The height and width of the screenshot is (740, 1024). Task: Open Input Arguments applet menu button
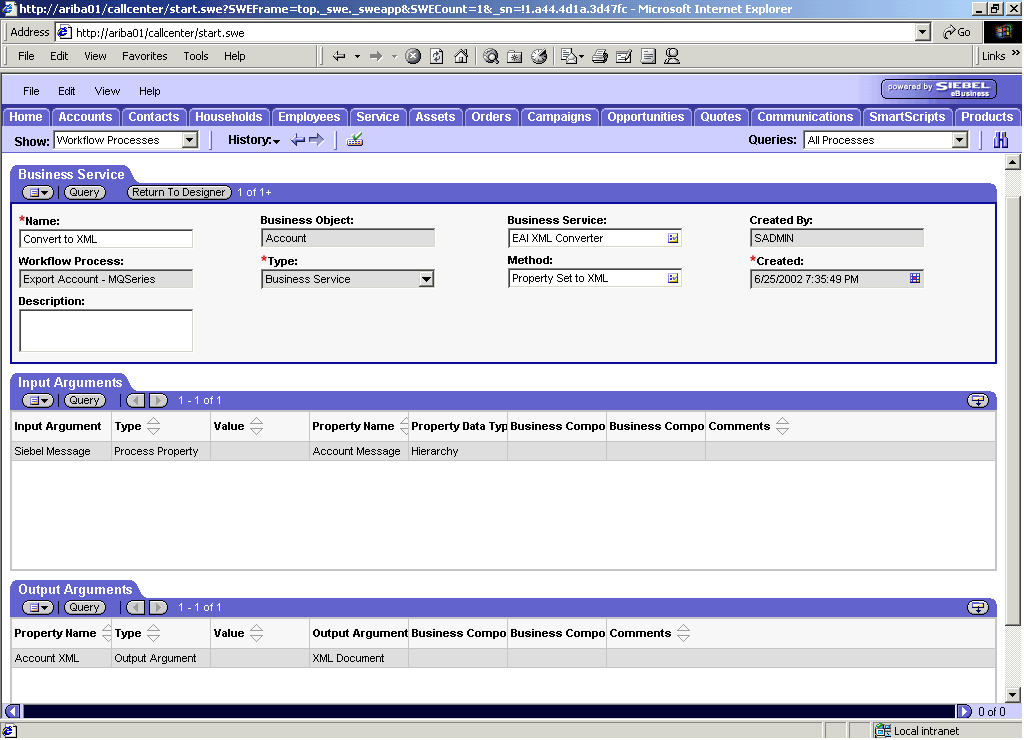click(38, 400)
